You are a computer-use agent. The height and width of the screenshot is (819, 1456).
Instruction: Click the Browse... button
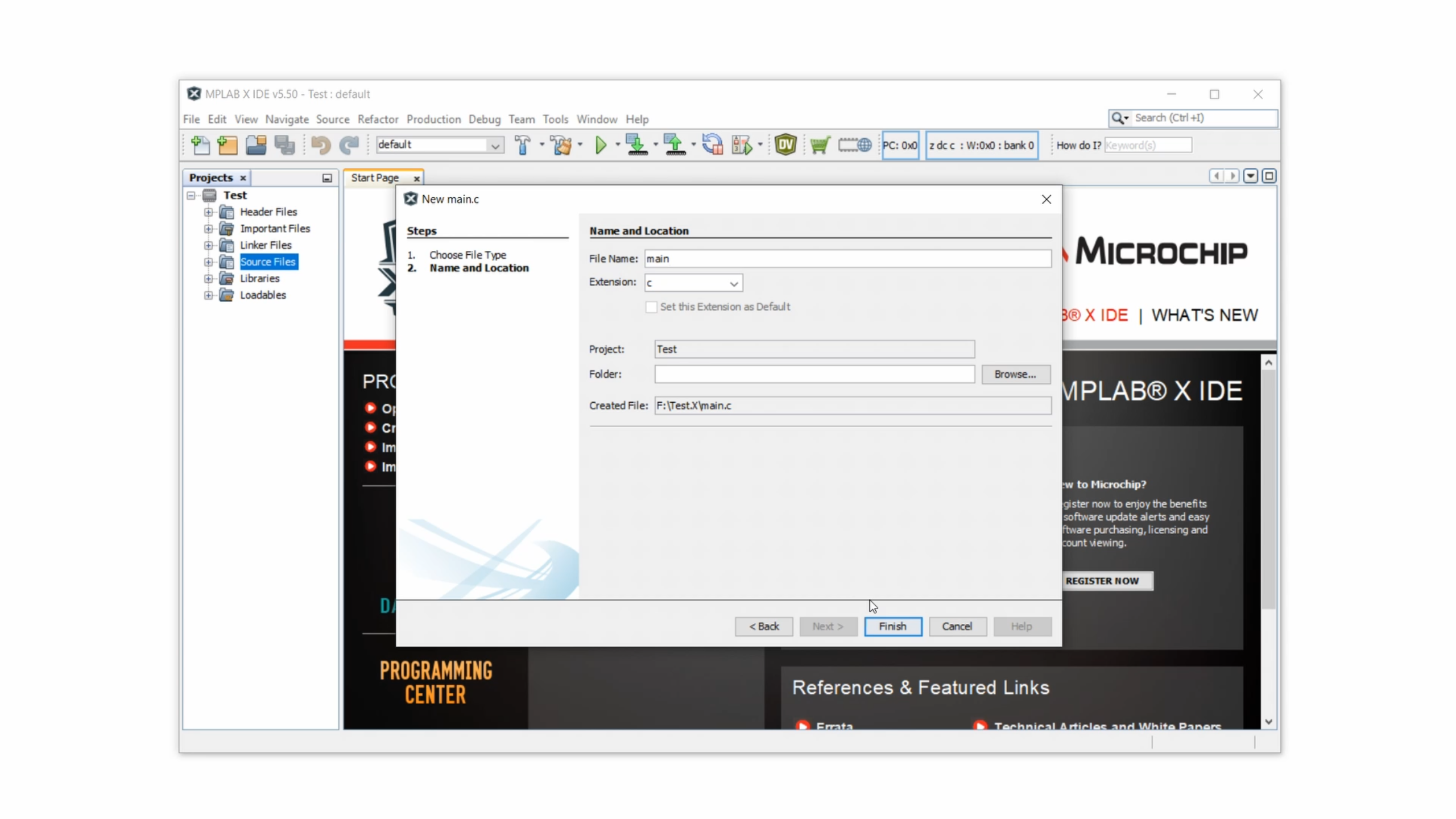[1015, 374]
